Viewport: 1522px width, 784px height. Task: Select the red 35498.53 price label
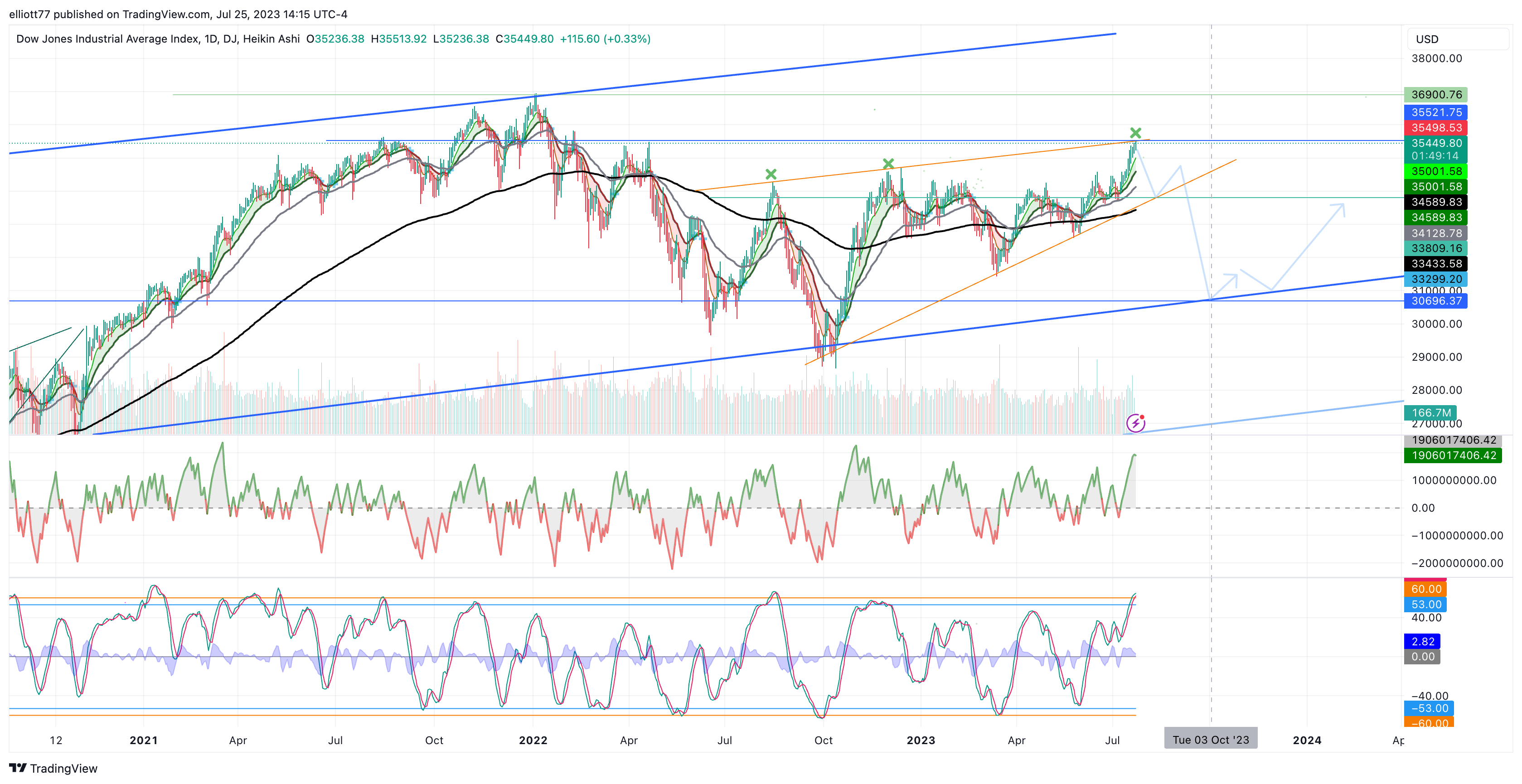[1435, 128]
